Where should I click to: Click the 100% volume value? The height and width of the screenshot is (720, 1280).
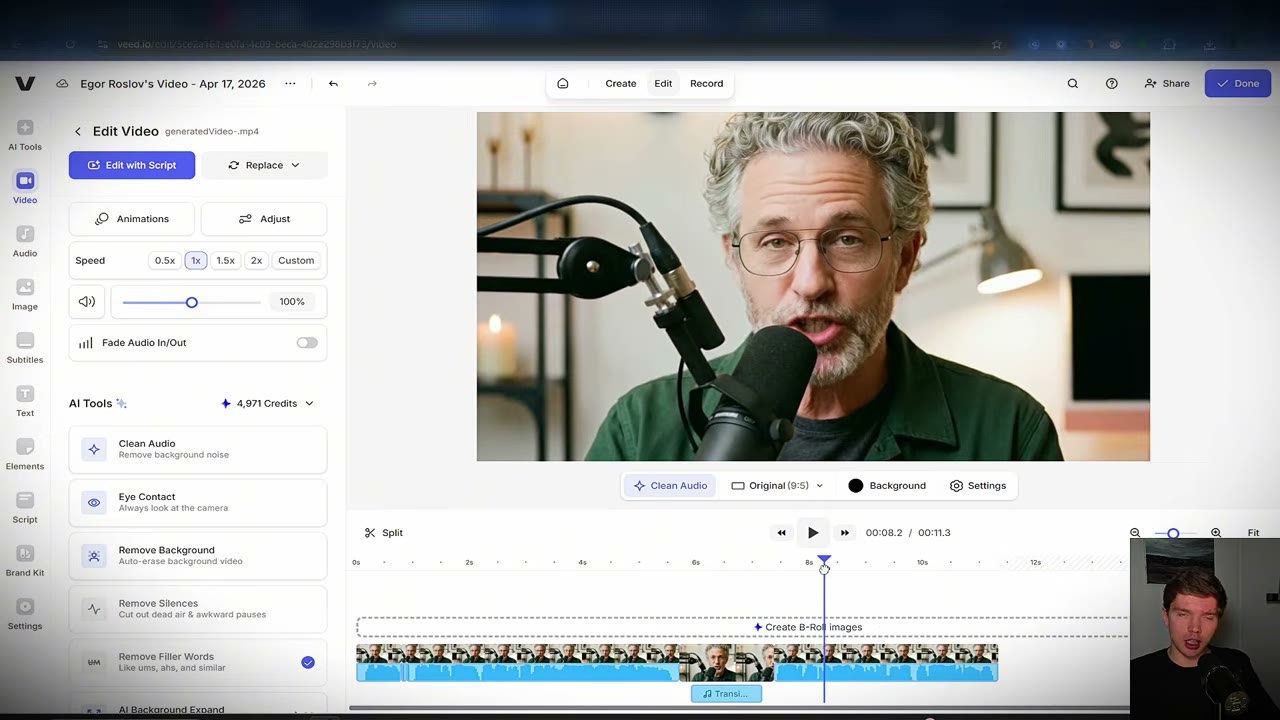(x=292, y=302)
